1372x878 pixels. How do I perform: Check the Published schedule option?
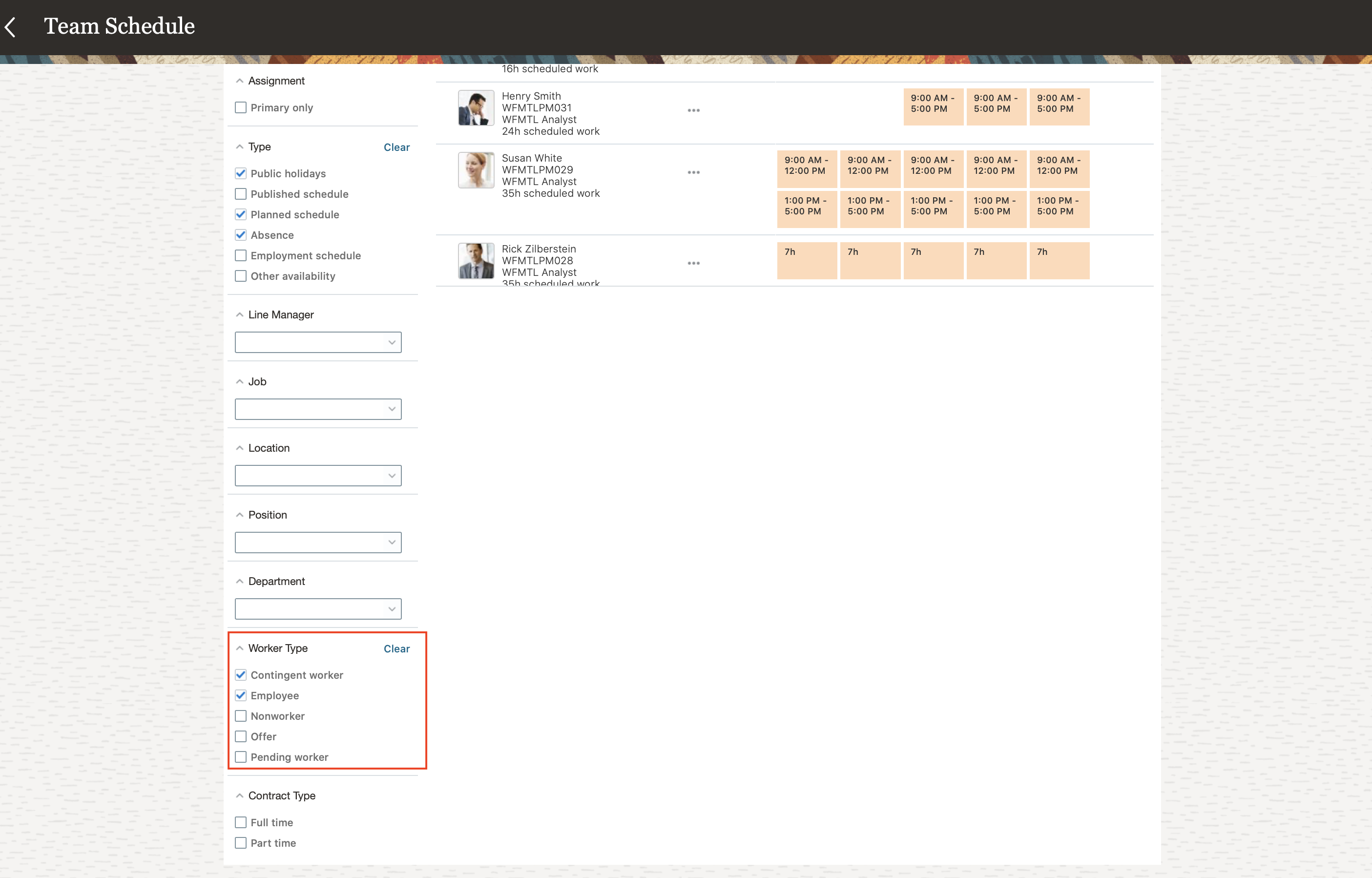tap(241, 194)
